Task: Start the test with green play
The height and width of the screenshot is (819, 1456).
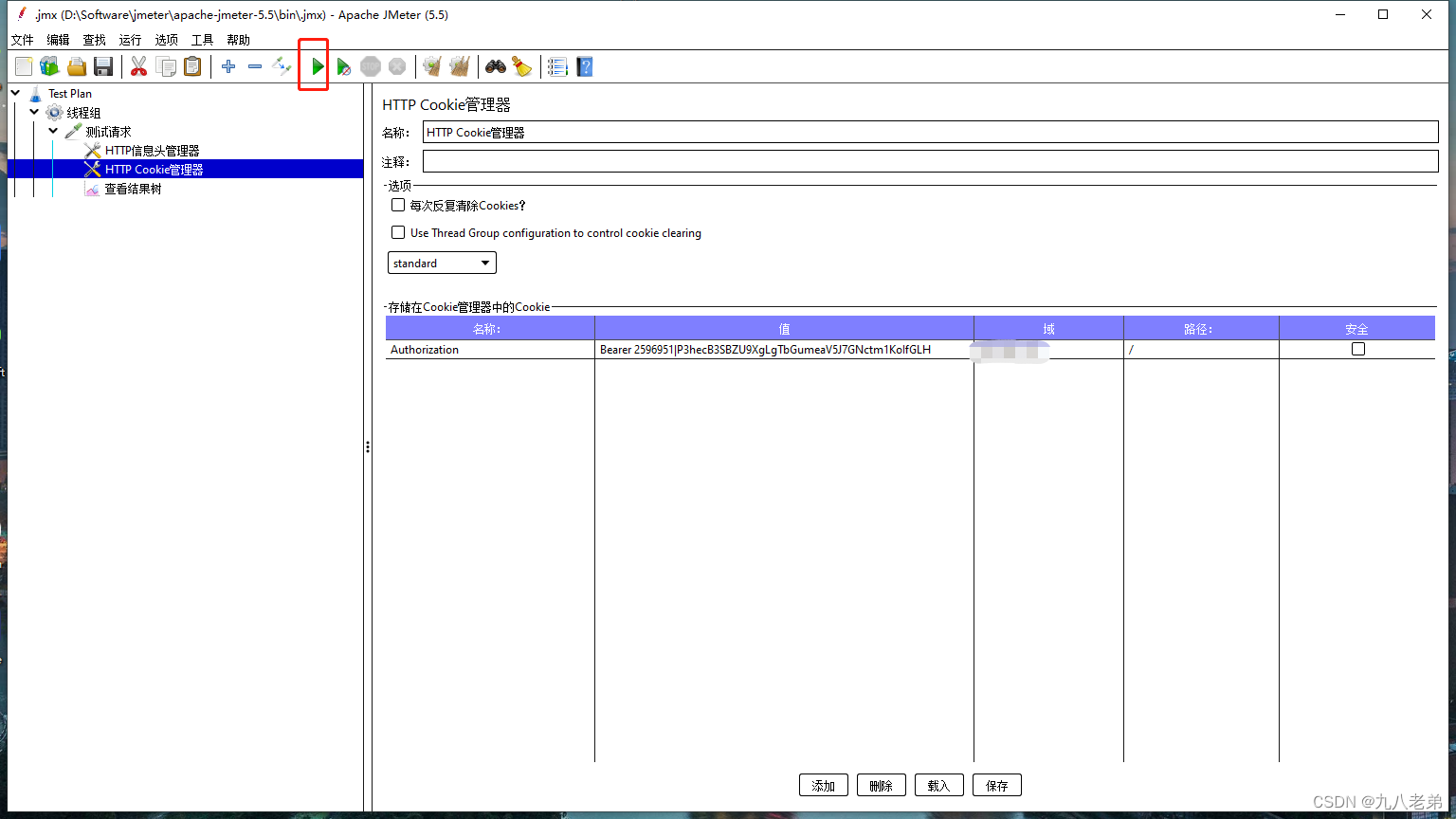Action: [x=318, y=66]
